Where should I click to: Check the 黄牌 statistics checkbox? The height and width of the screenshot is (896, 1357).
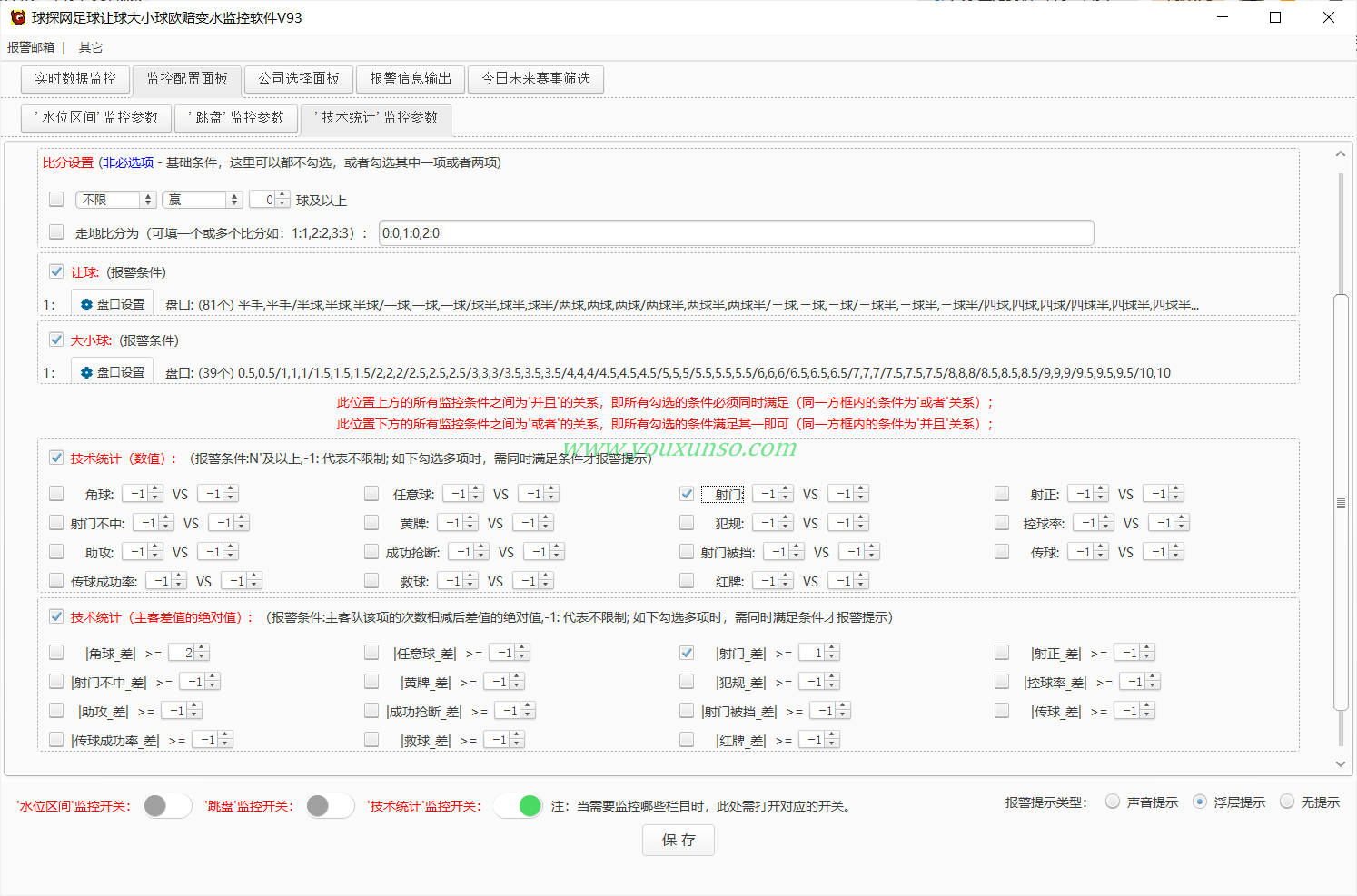pos(371,522)
